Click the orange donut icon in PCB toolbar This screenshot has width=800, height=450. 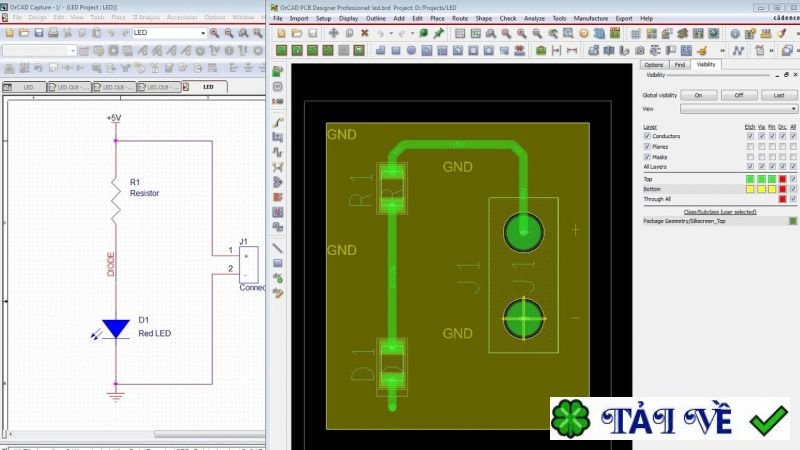click(x=584, y=34)
